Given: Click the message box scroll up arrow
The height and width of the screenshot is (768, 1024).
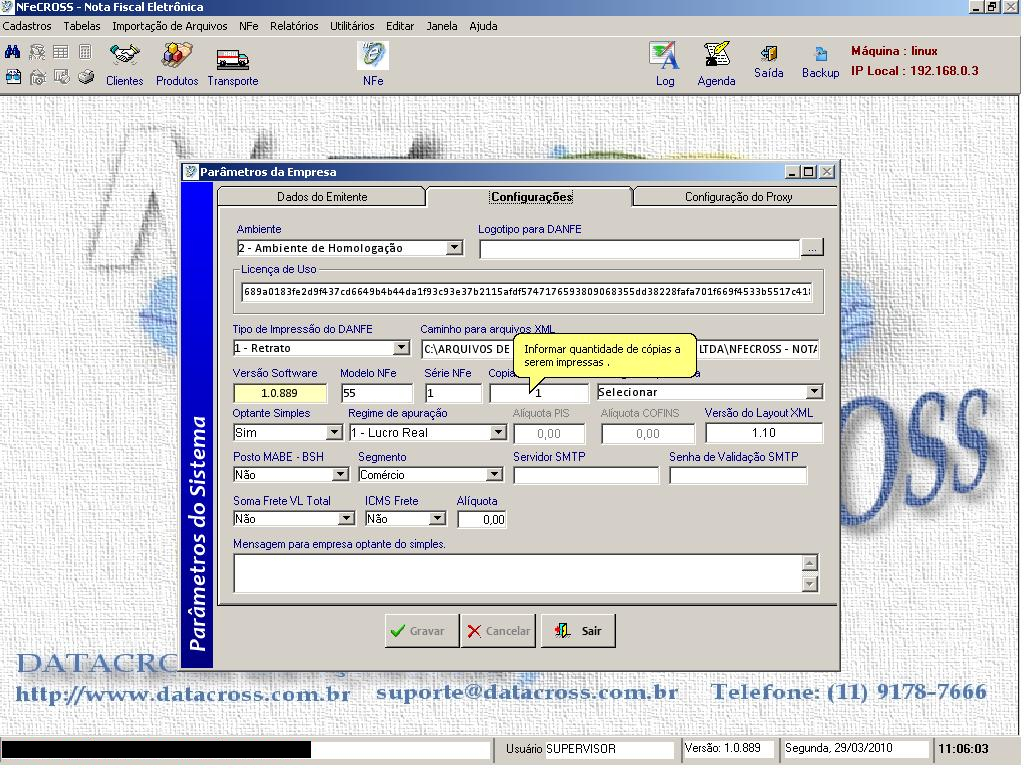Looking at the screenshot, I should [x=810, y=563].
